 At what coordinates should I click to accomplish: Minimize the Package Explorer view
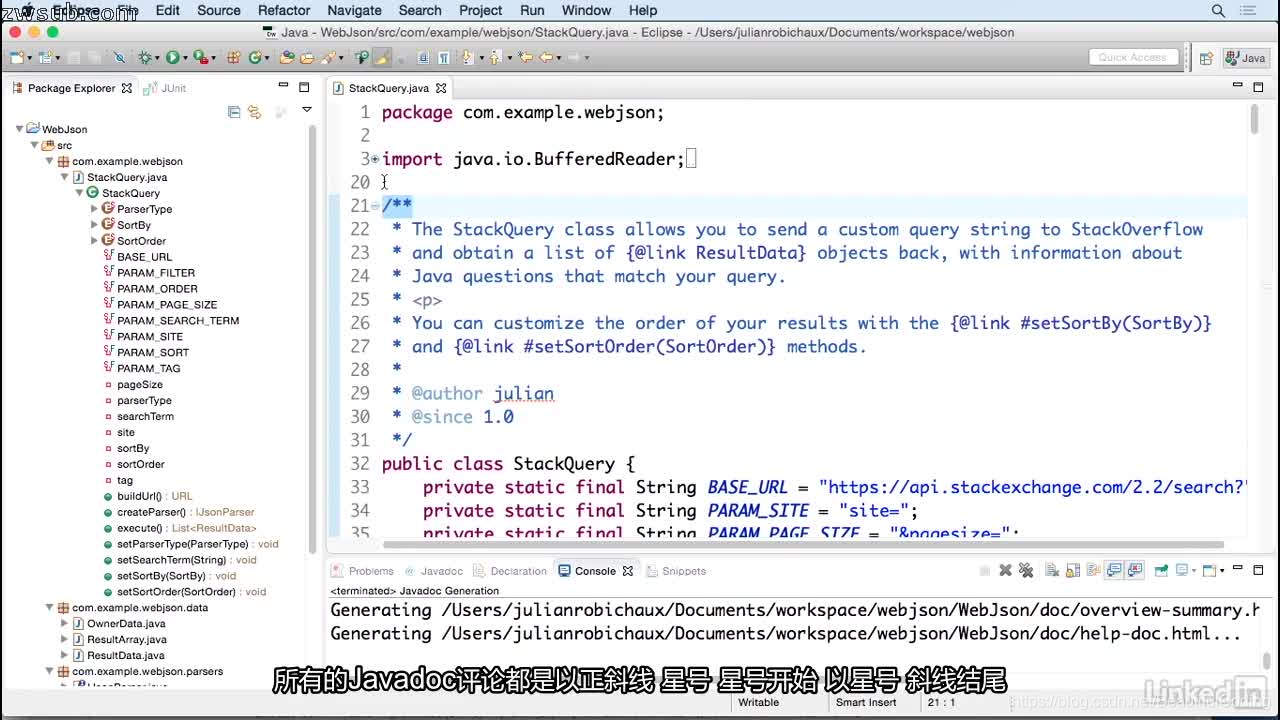pos(284,87)
